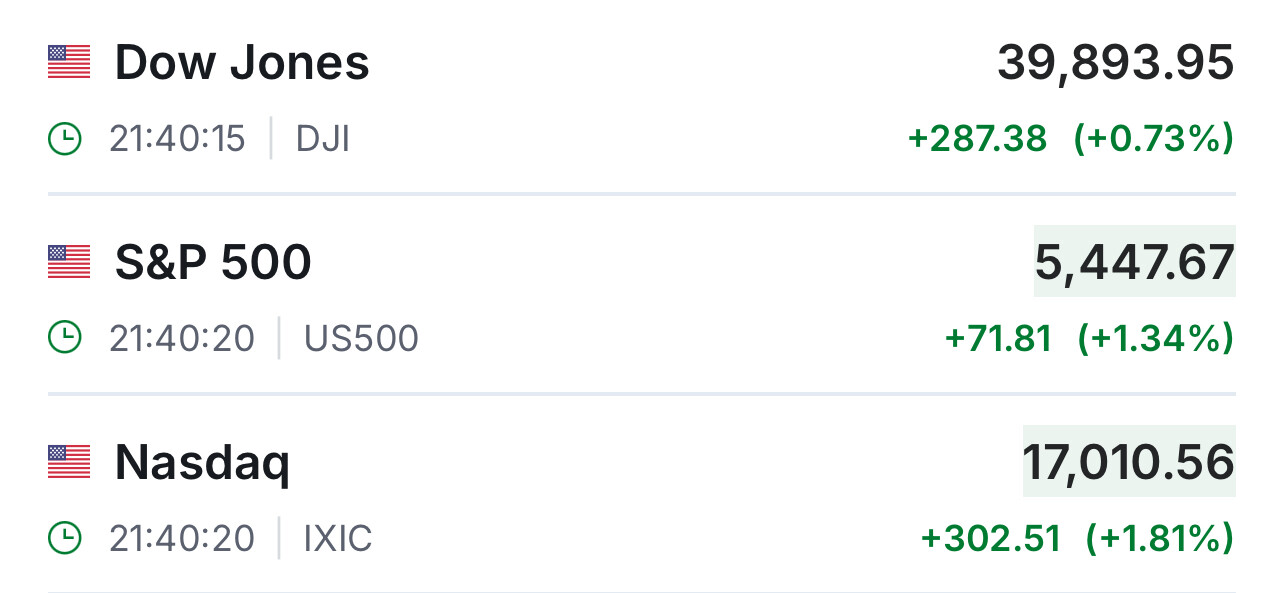Click the Nasdaq percentage change (+1.81%)

tap(1159, 539)
